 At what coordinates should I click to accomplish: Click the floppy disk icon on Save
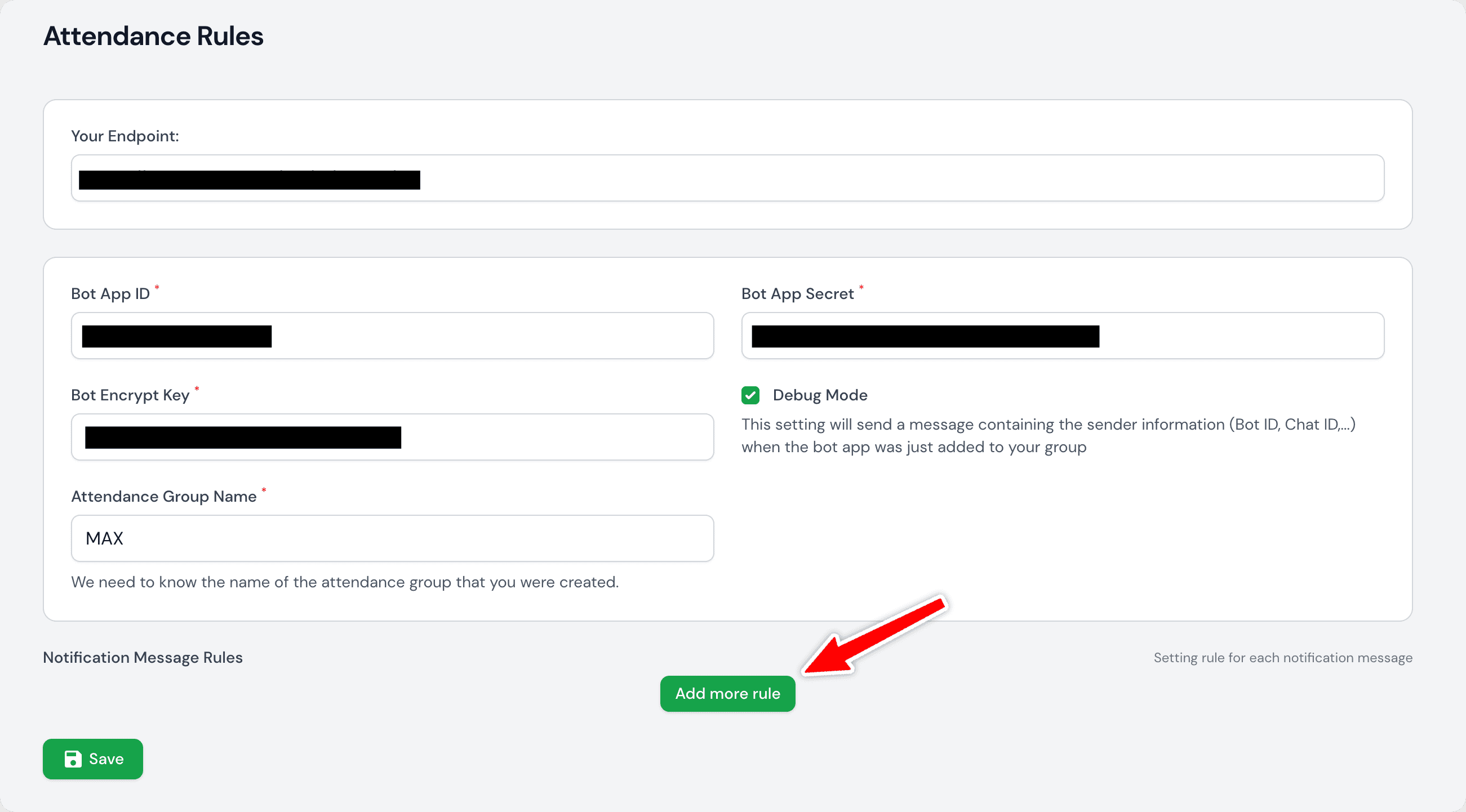tap(73, 759)
